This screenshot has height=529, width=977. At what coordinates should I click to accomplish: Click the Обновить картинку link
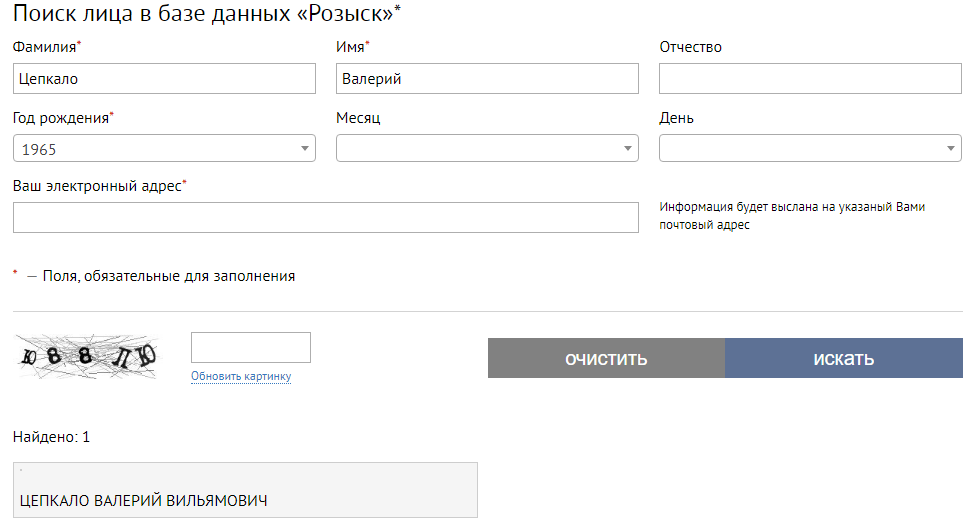(x=241, y=376)
